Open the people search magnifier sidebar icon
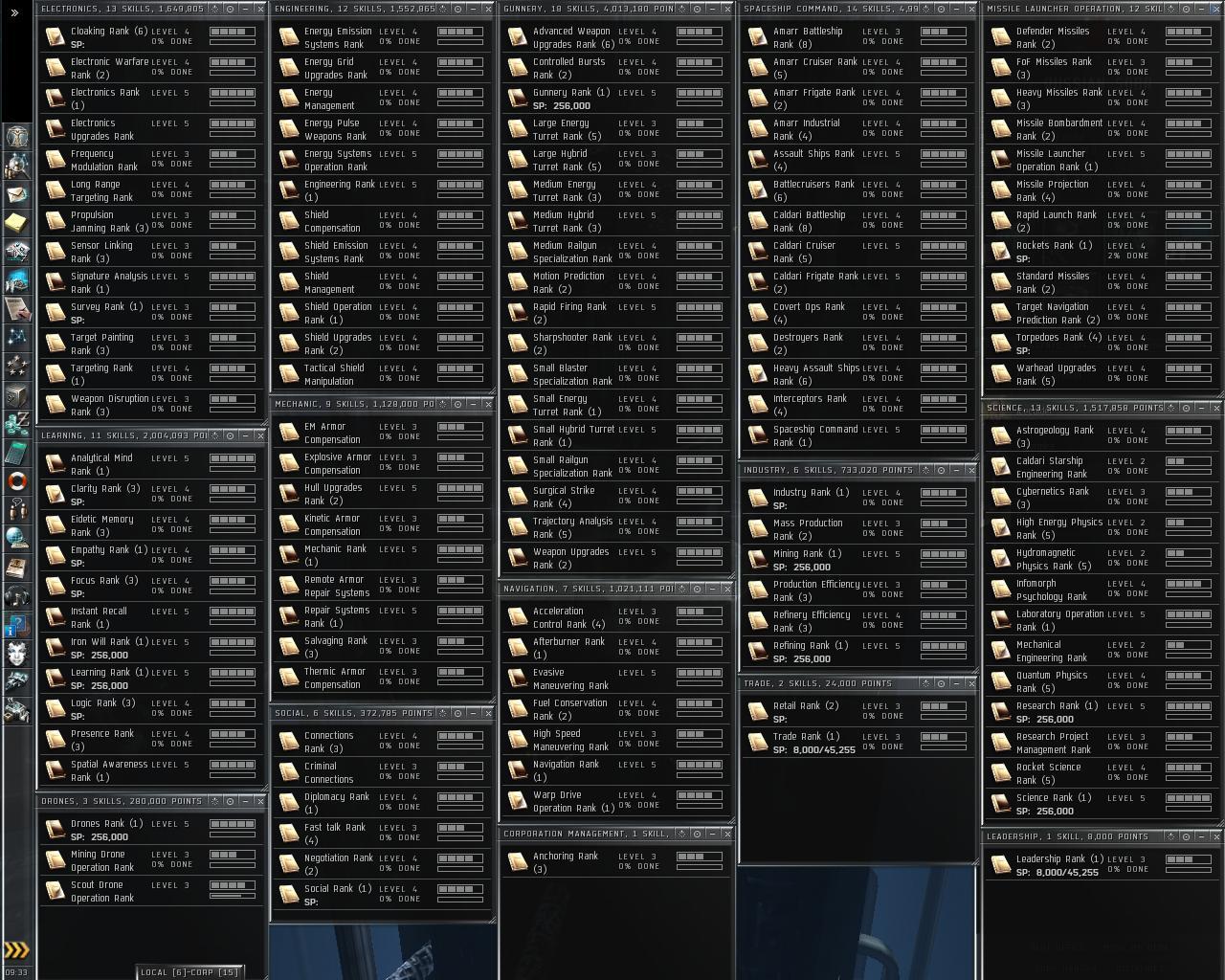The image size is (1225, 980). pos(17,166)
